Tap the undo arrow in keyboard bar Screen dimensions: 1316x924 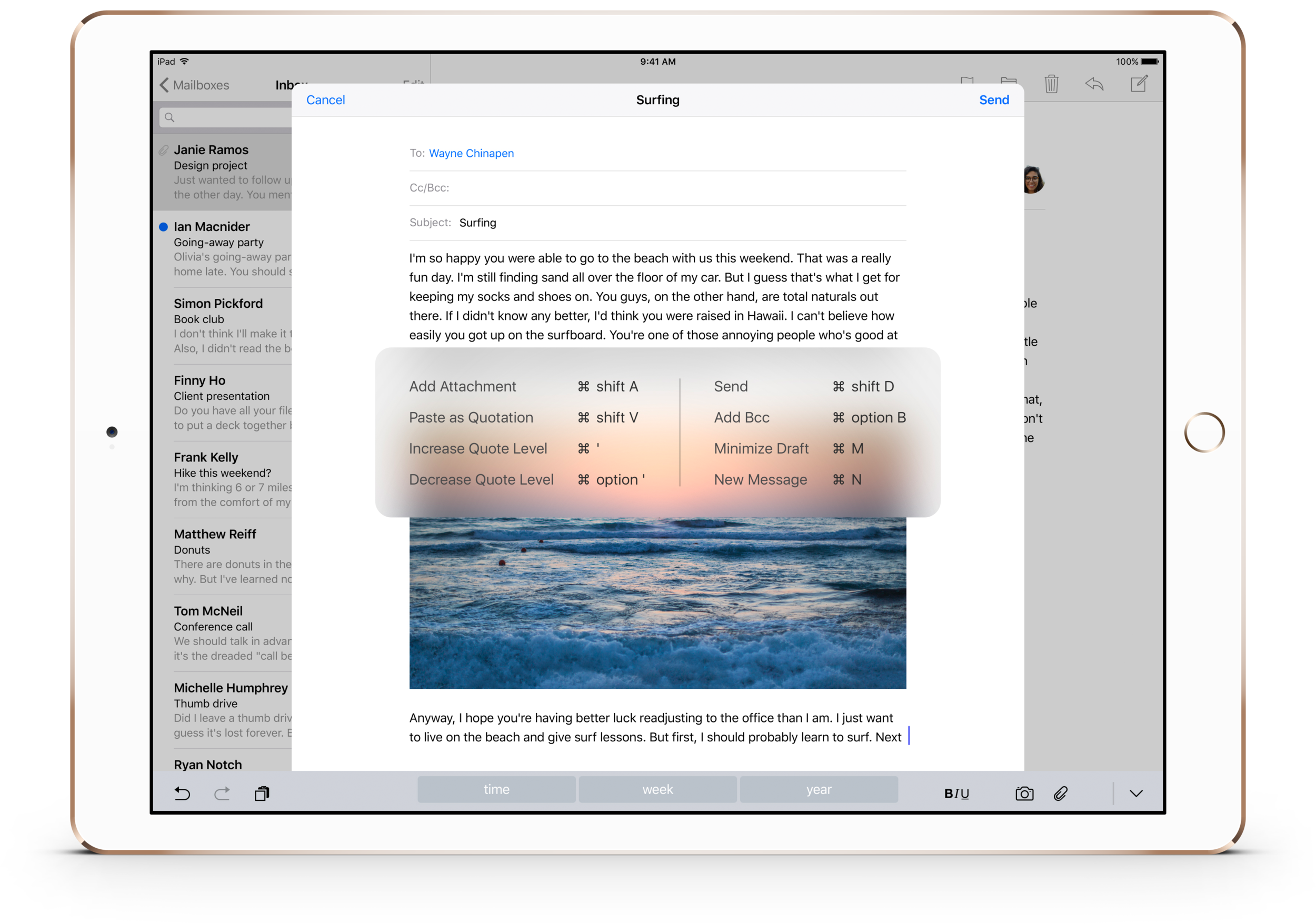(x=182, y=793)
